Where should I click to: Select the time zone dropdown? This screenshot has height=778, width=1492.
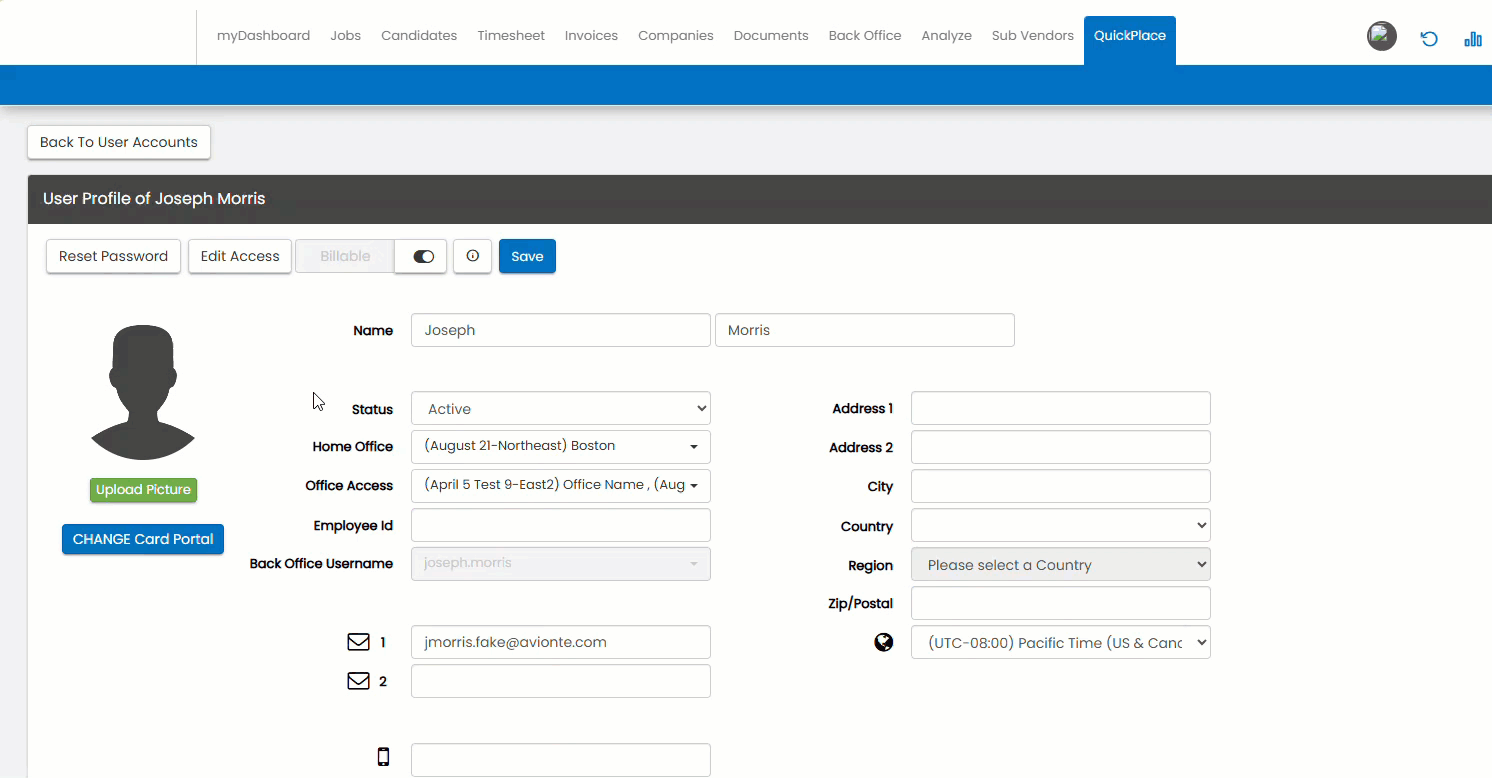point(1060,642)
